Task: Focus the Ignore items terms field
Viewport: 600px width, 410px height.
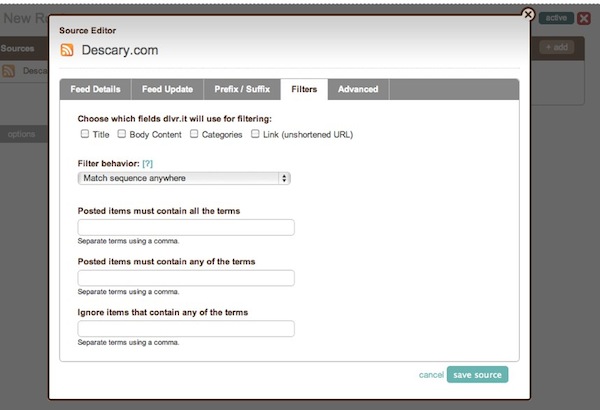Action: tap(186, 328)
